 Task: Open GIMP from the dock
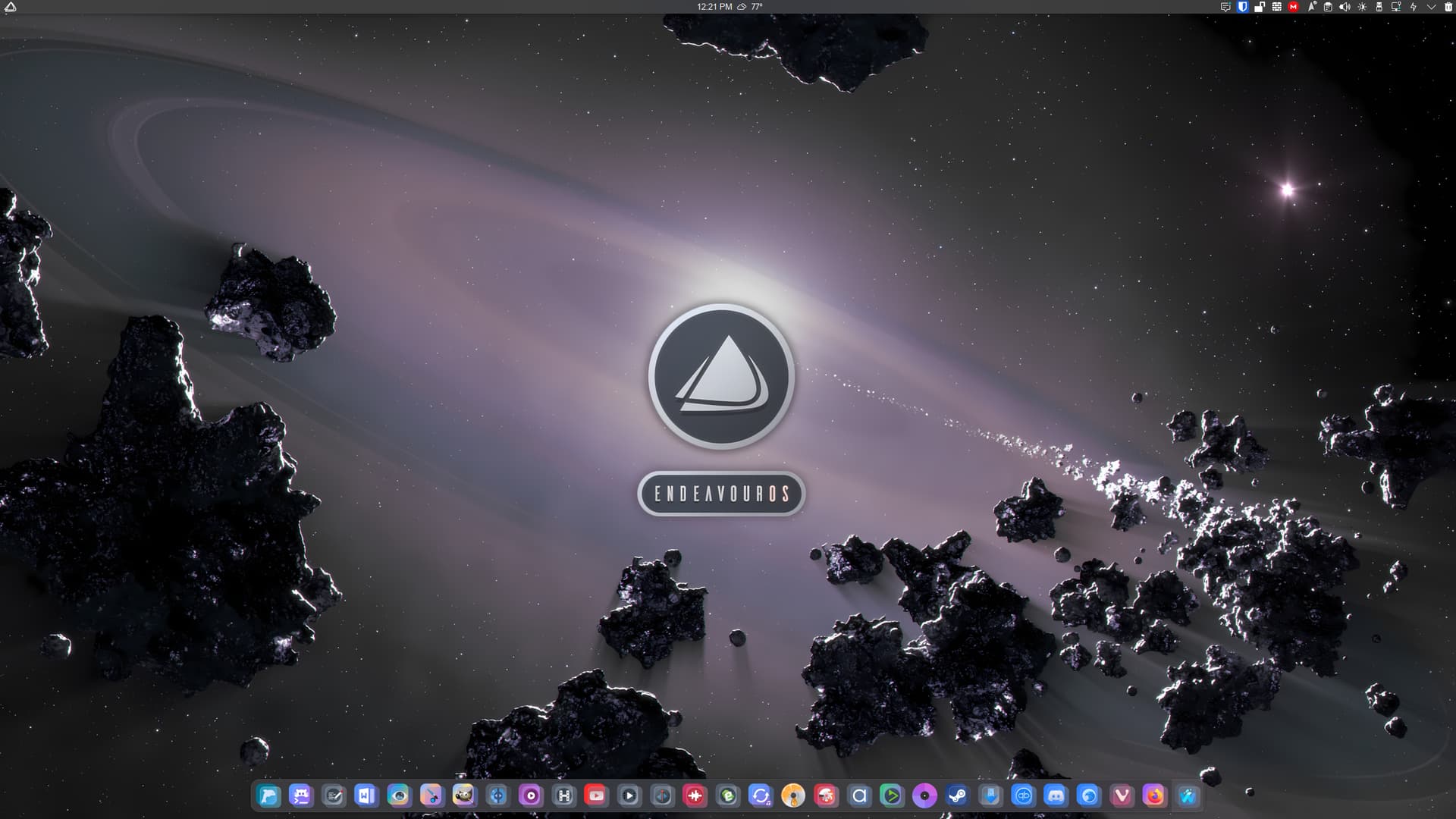click(x=464, y=795)
